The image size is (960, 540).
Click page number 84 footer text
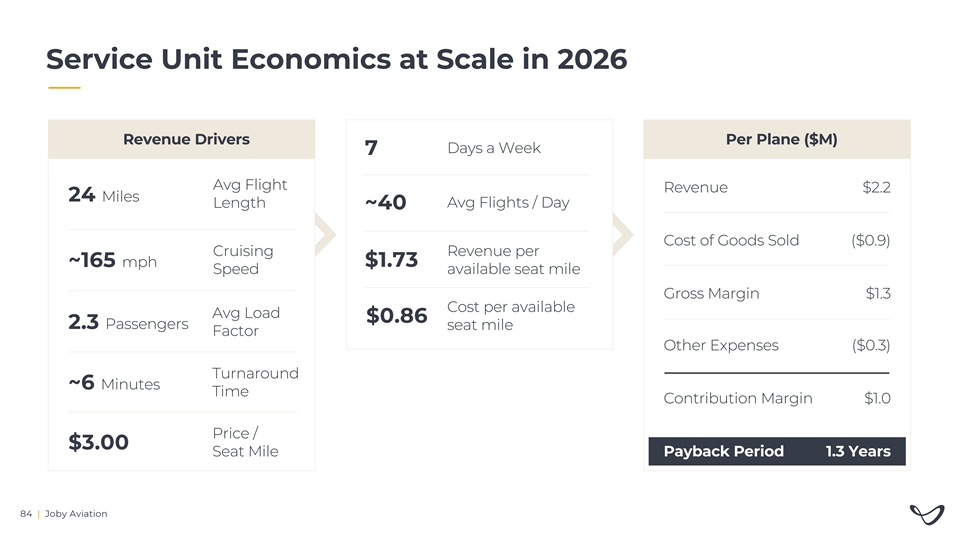[x=26, y=513]
